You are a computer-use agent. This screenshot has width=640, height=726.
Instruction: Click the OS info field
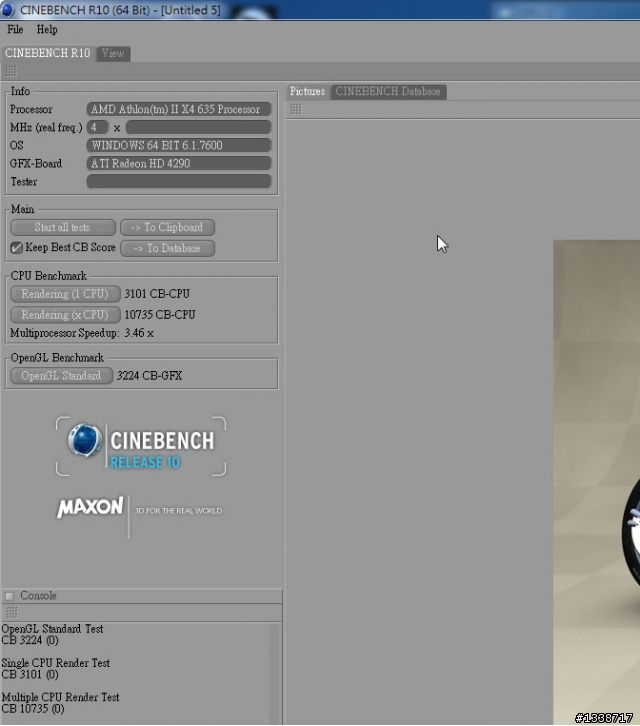[x=178, y=145]
